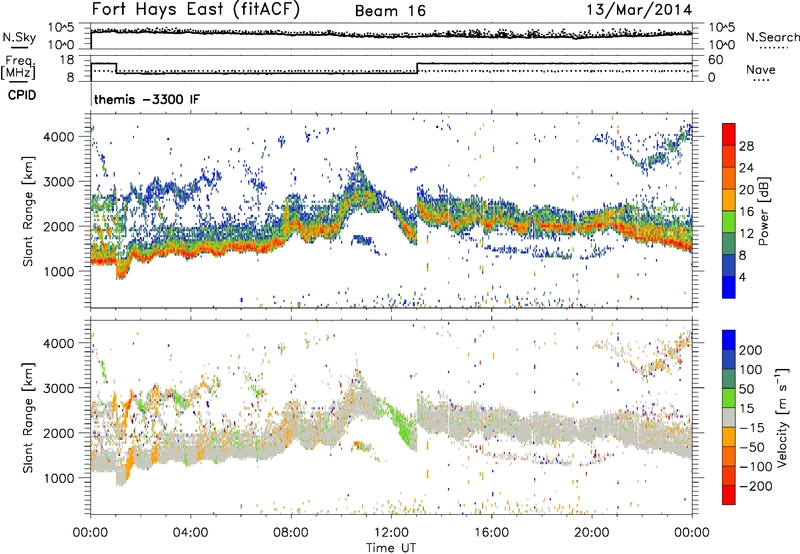Screen dimensions: 800x554
Task: Click the "200" velocity color bar tick
Action: tap(751, 350)
